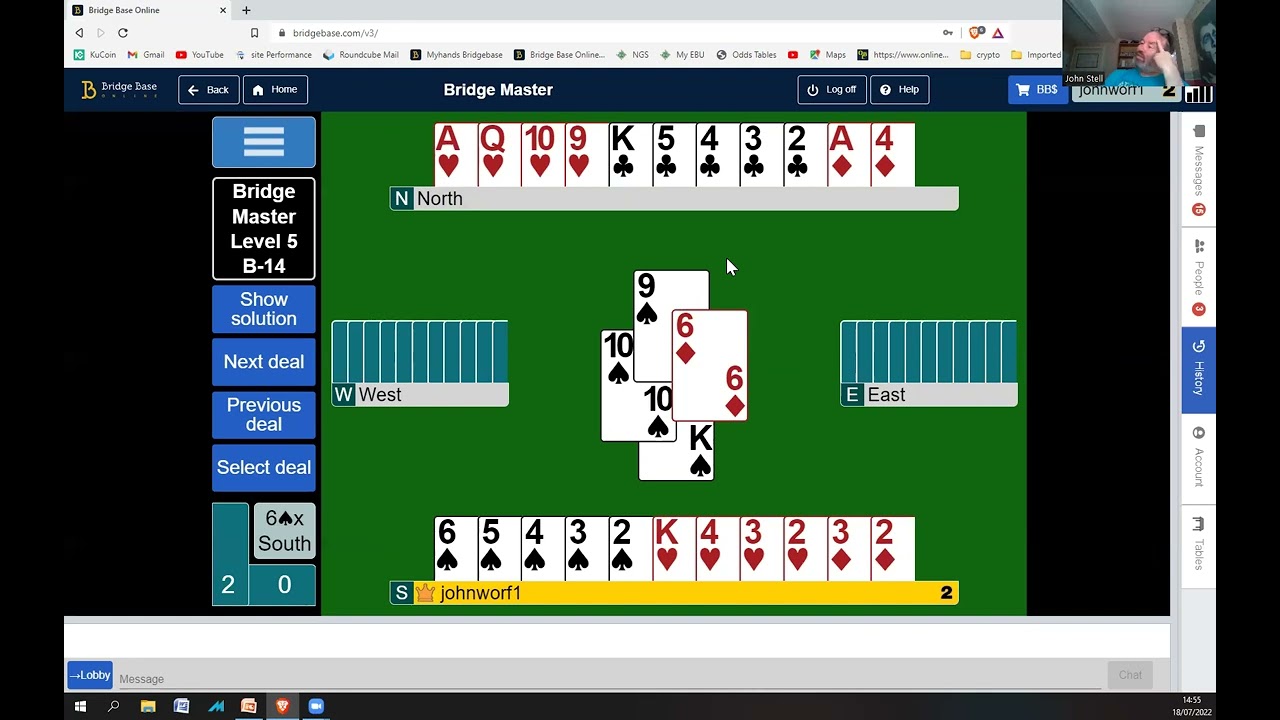This screenshot has width=1280, height=720.
Task: Open File Explorer from the taskbar
Action: tap(148, 706)
